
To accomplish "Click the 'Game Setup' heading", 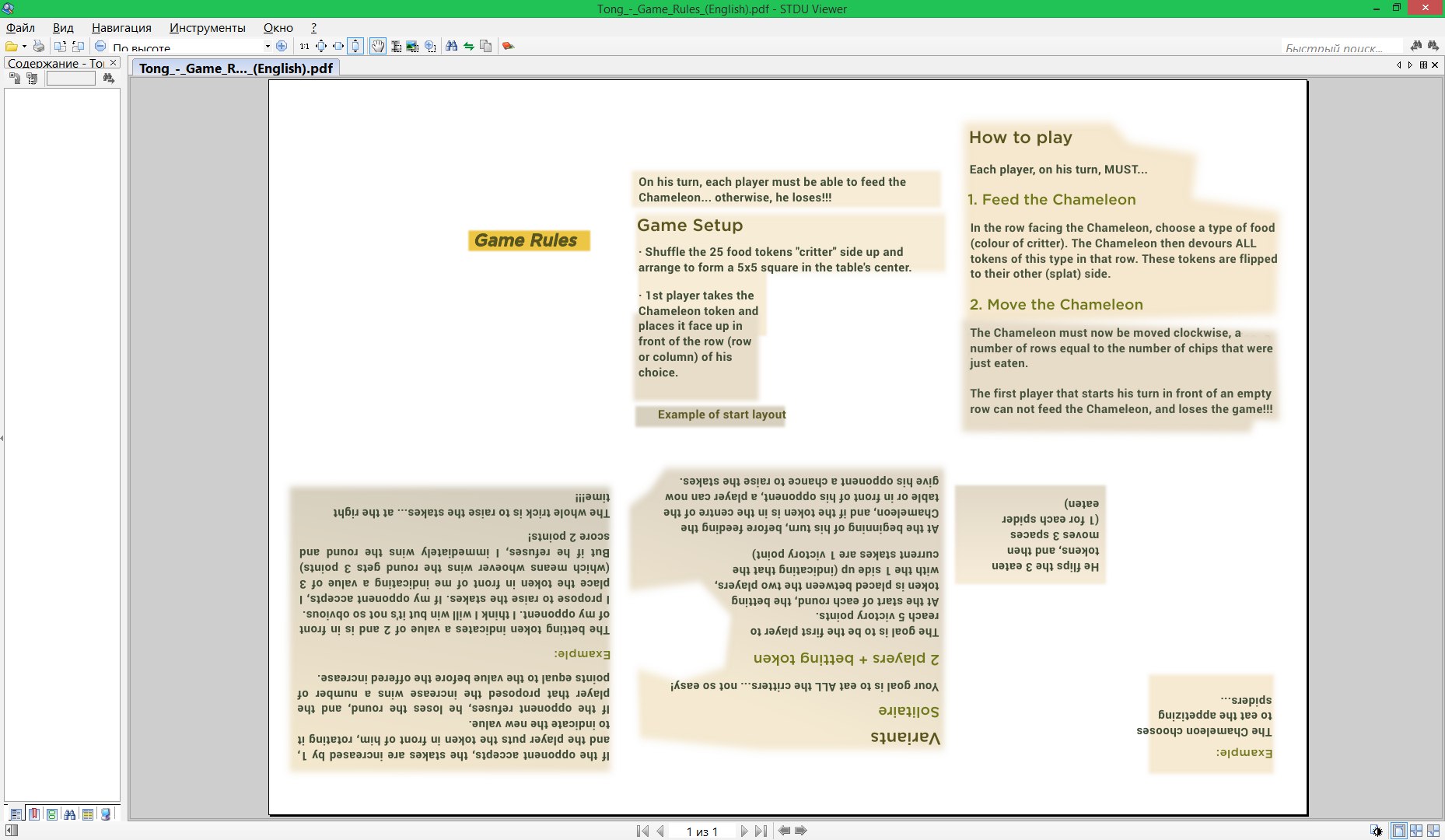I will (x=690, y=226).
